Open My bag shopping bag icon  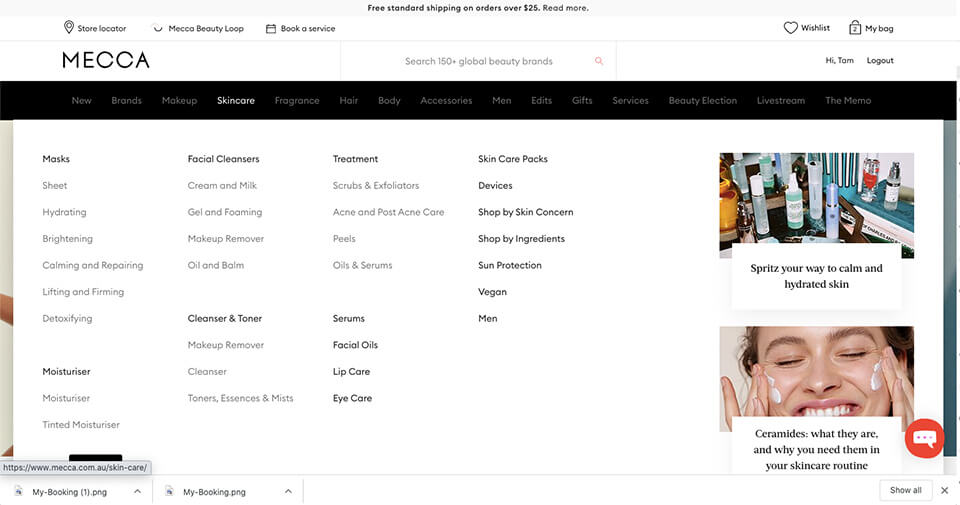(x=855, y=28)
